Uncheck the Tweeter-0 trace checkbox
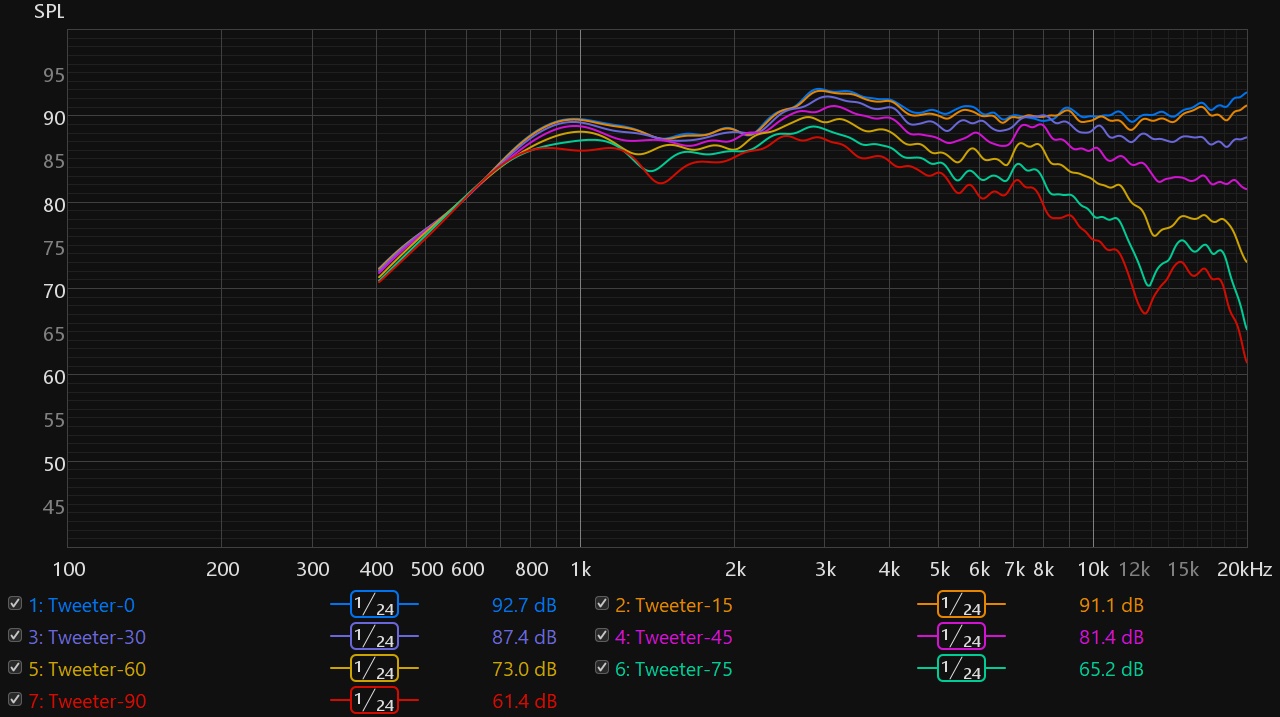 pos(15,604)
